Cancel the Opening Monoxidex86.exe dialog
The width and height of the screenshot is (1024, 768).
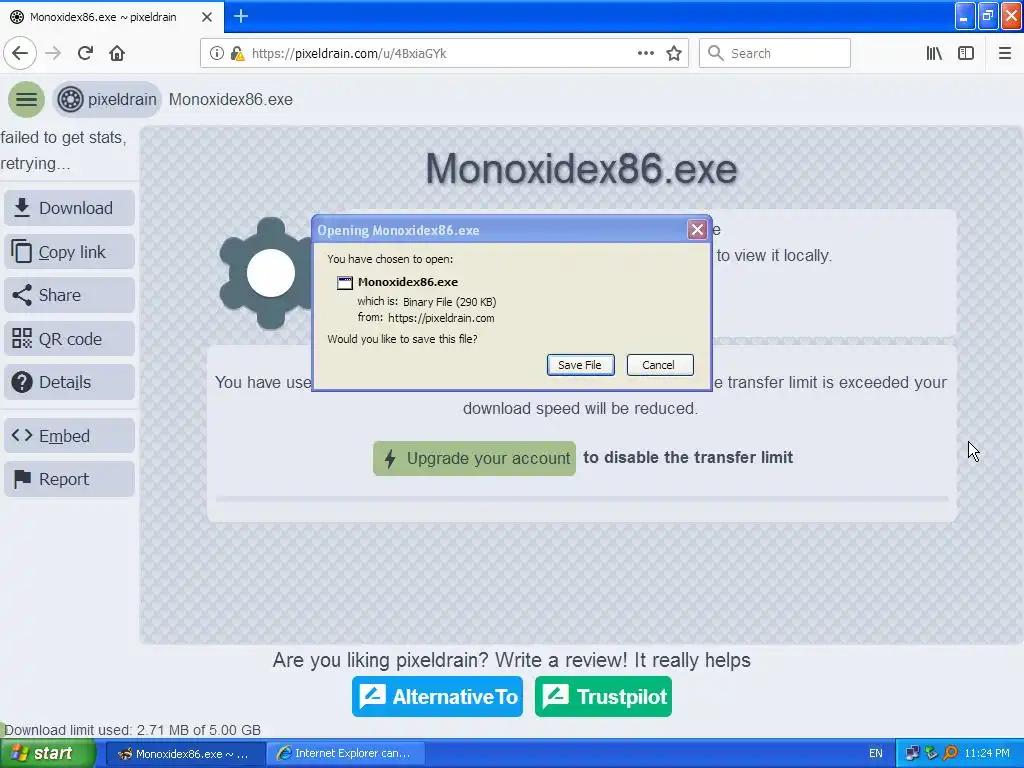660,365
